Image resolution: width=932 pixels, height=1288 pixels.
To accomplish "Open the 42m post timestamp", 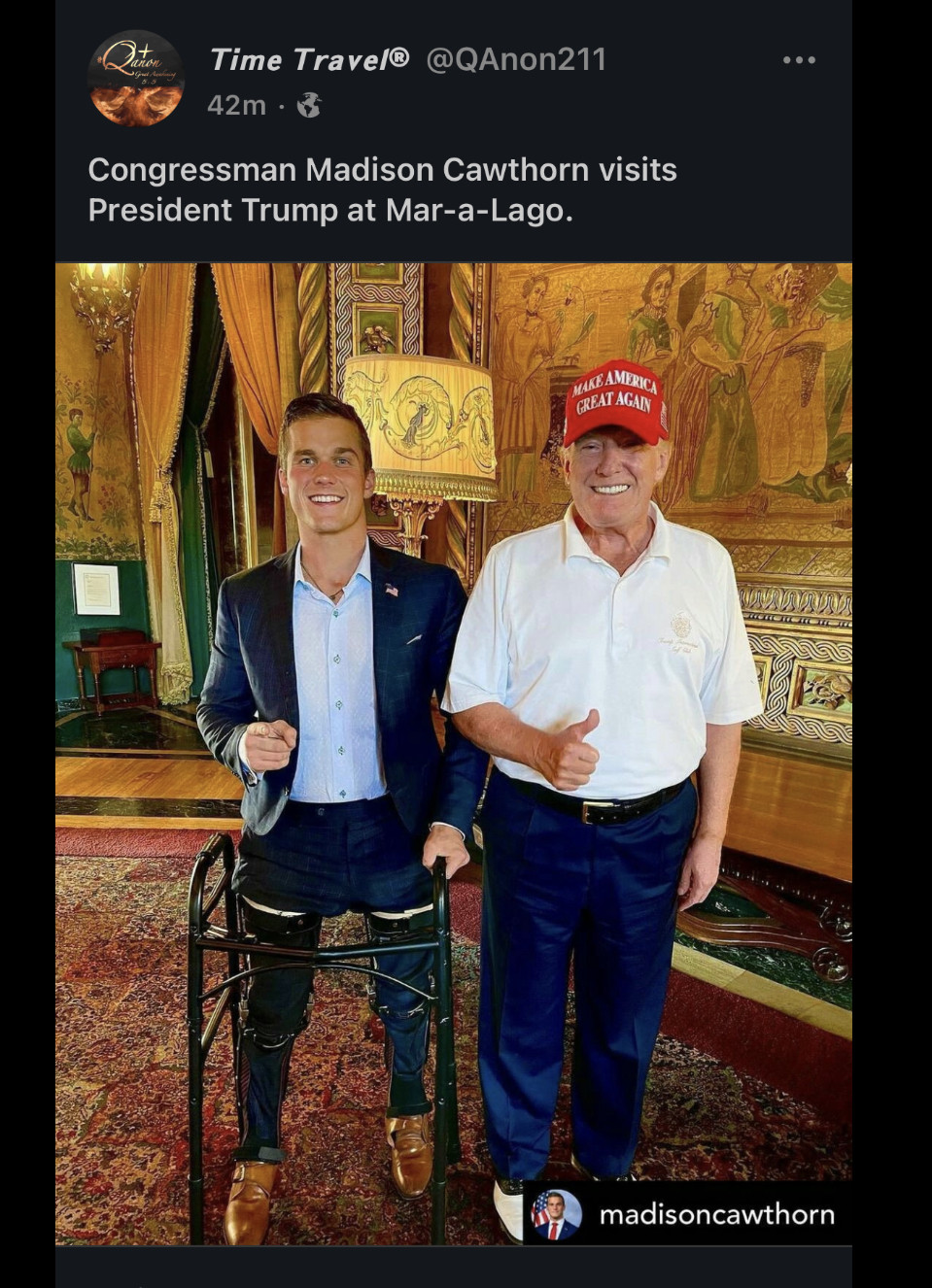I will [236, 105].
